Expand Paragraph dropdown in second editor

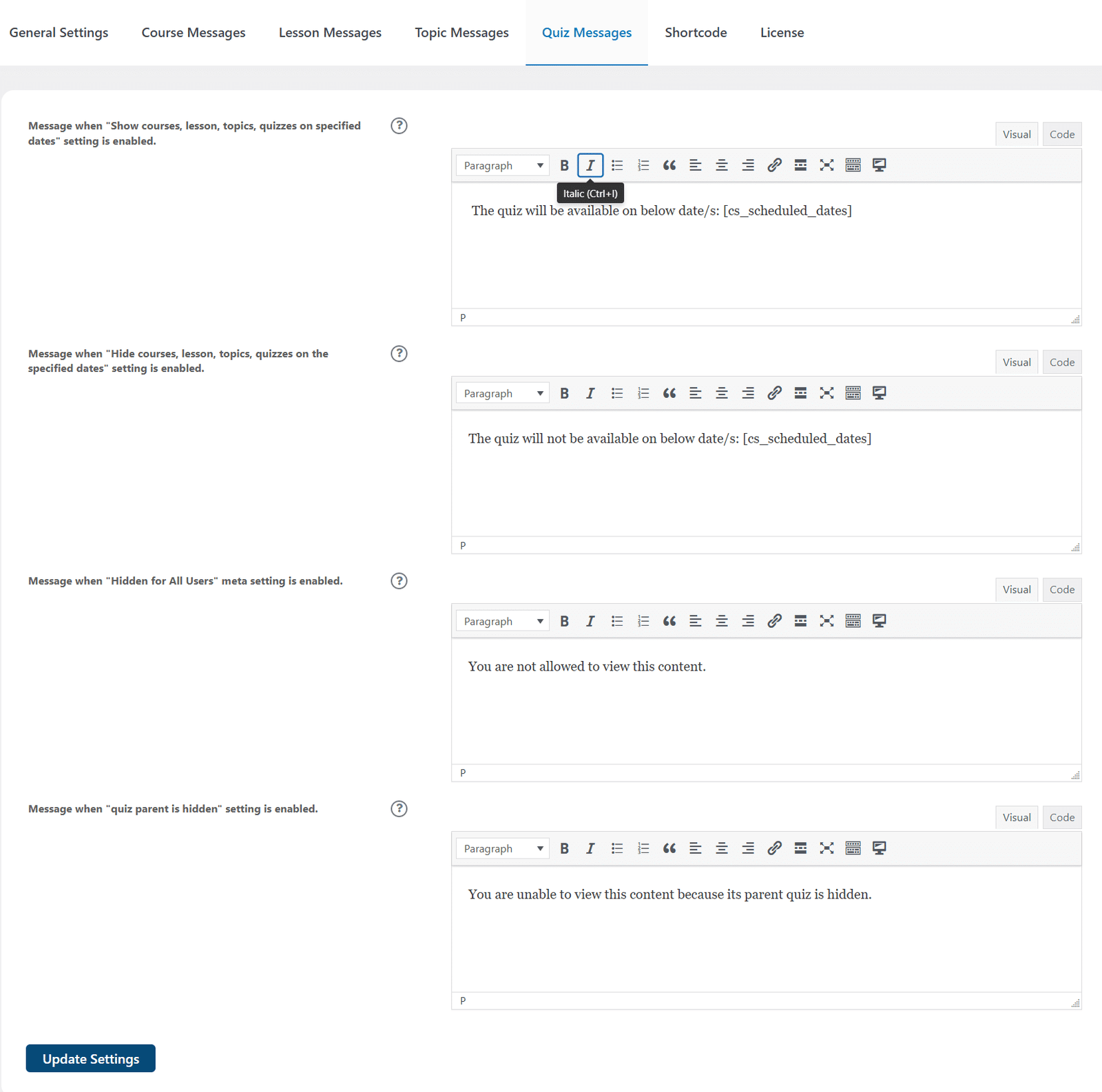[x=502, y=393]
